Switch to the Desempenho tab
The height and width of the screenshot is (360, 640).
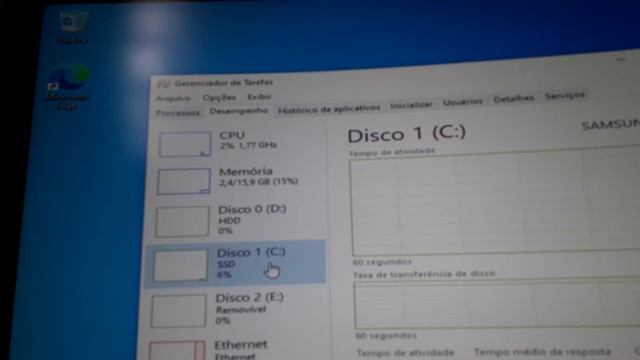pos(239,111)
